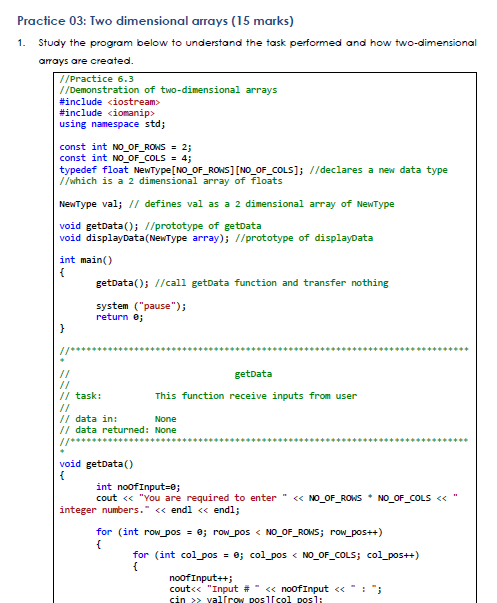This screenshot has width=497, height=603.
Task: Click the sentence starting 'Study the program below'
Action: [x=257, y=52]
